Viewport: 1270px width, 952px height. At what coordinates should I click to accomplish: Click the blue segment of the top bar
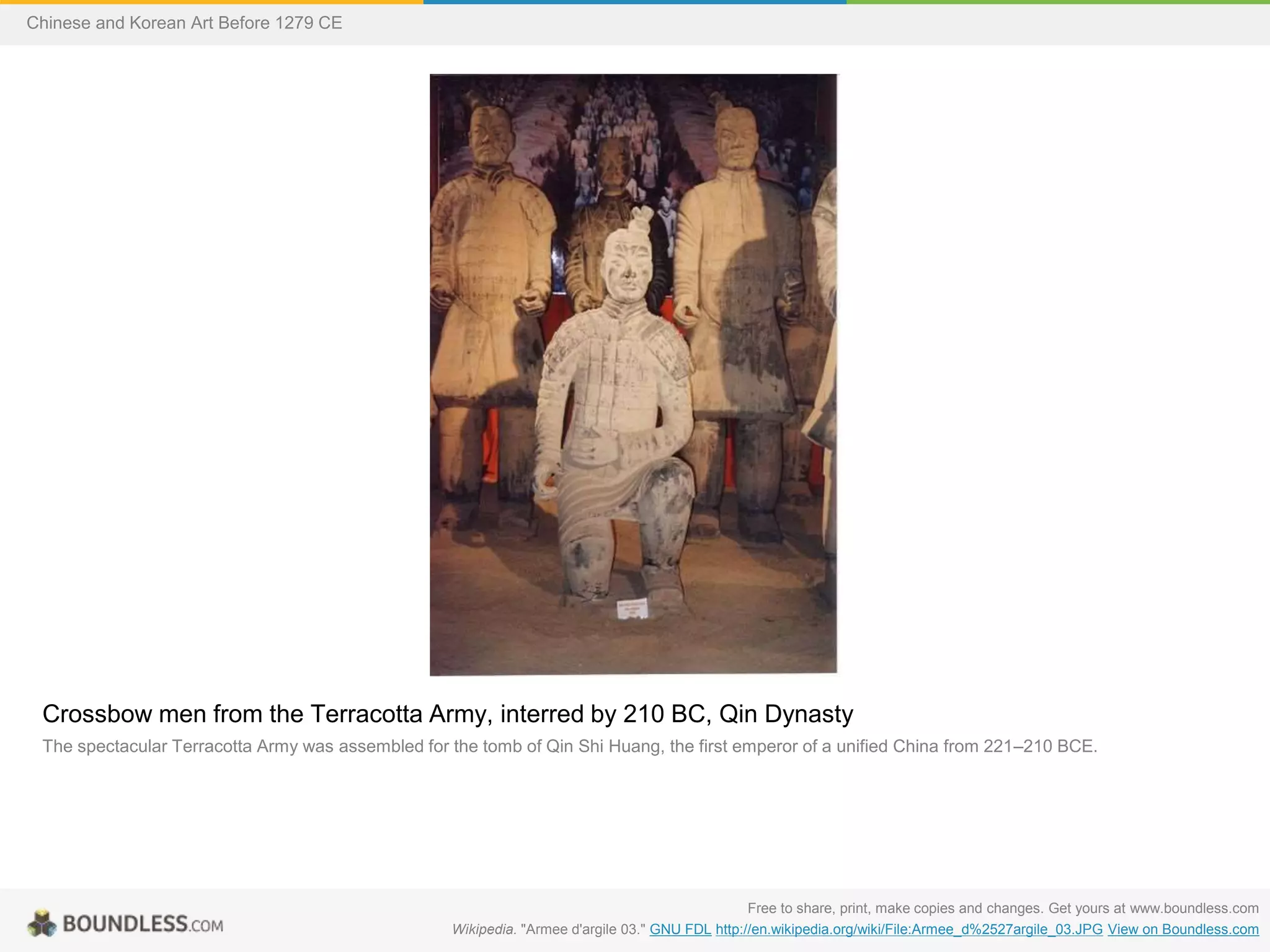634,2
